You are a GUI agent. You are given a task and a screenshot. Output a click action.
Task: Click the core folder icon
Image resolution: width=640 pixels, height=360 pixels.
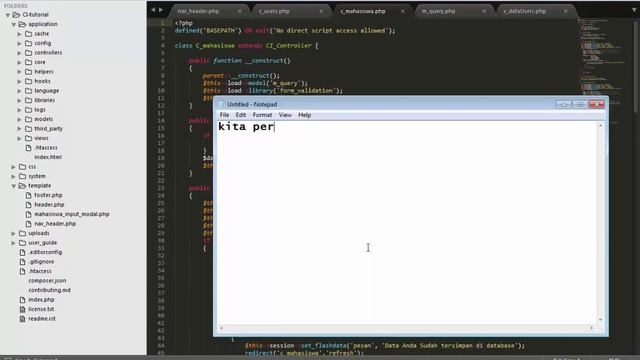coord(29,62)
